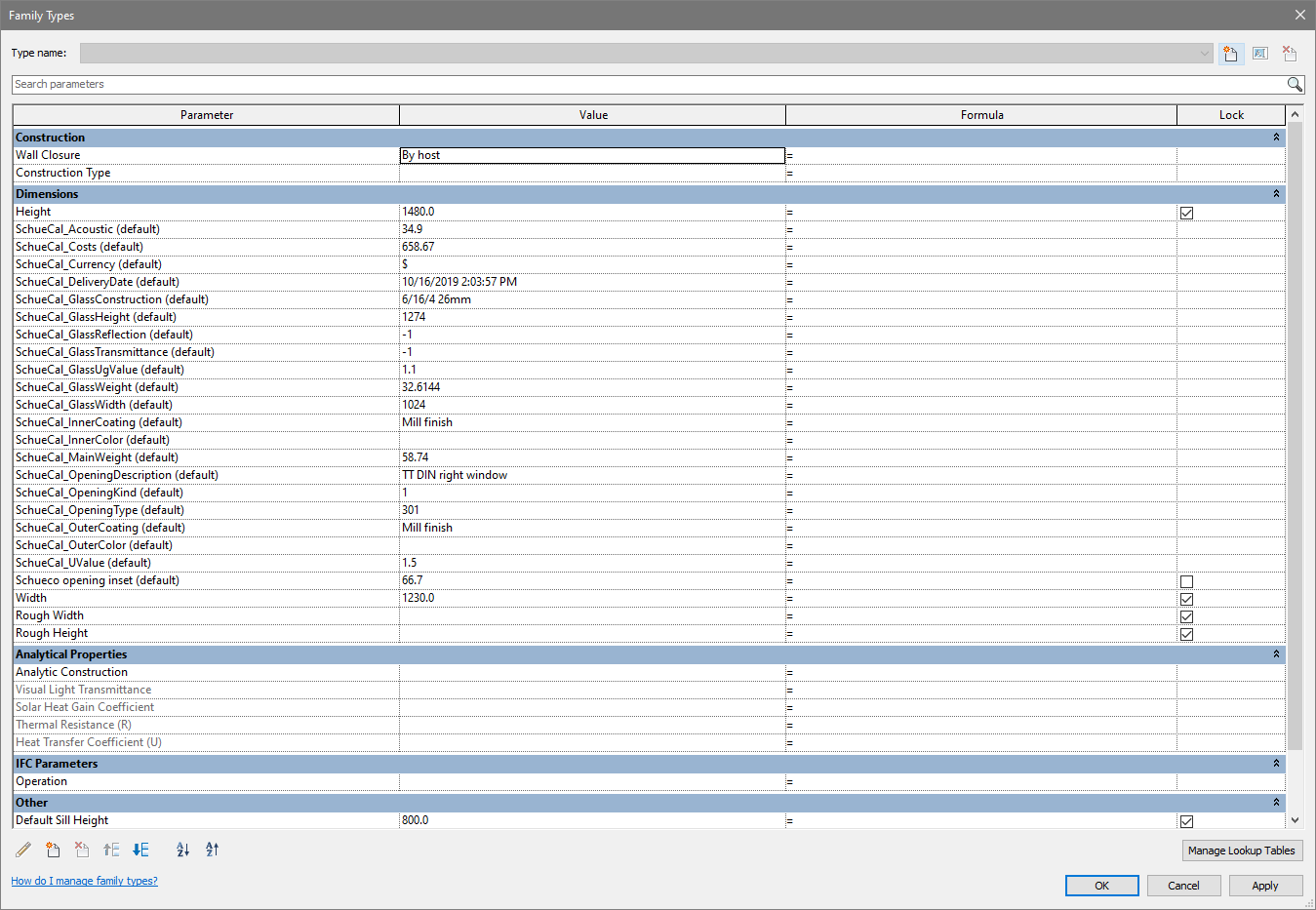Collapse the IFC Parameters section

pyautogui.click(x=1275, y=764)
